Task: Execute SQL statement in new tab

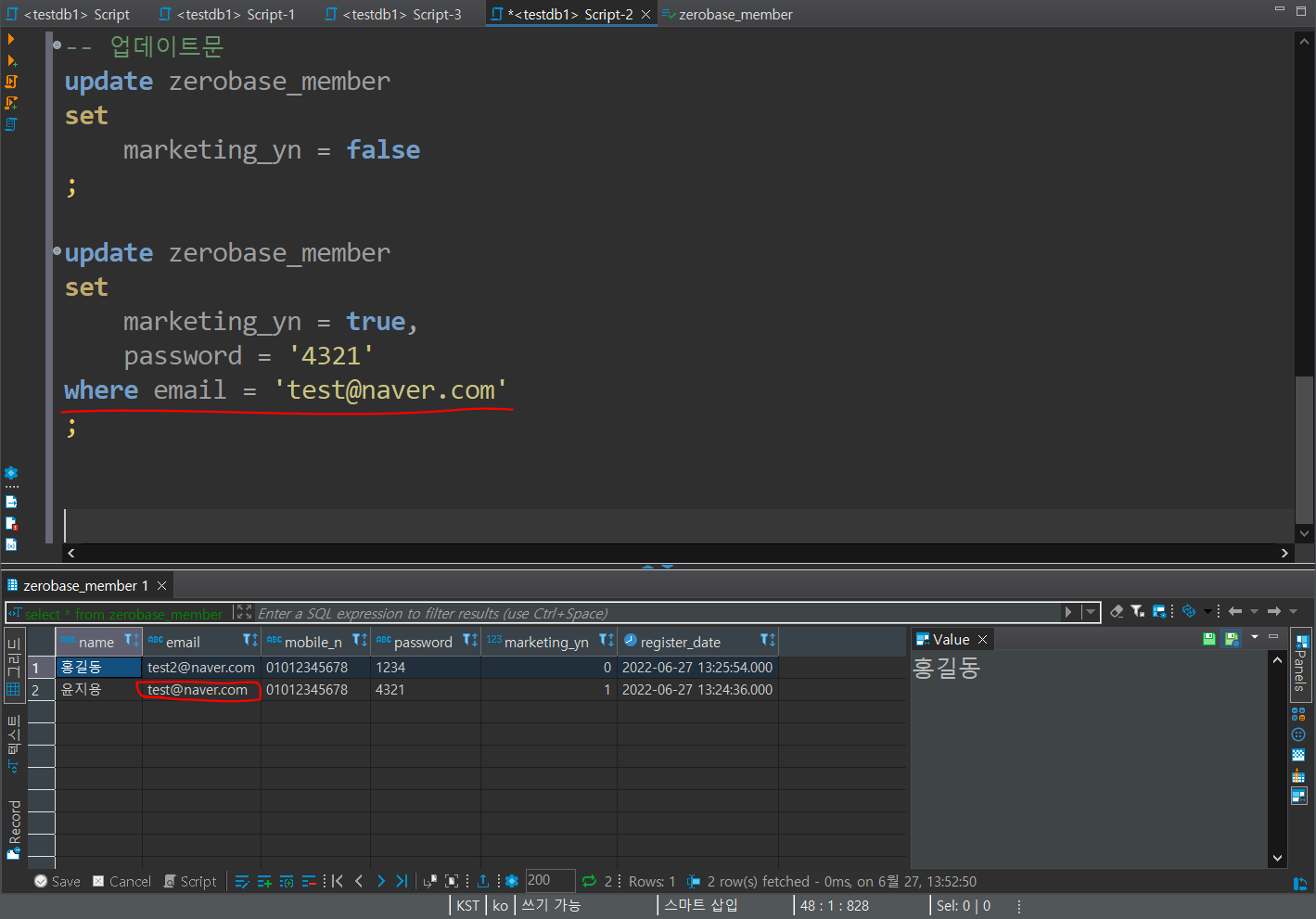Action: 12,60
